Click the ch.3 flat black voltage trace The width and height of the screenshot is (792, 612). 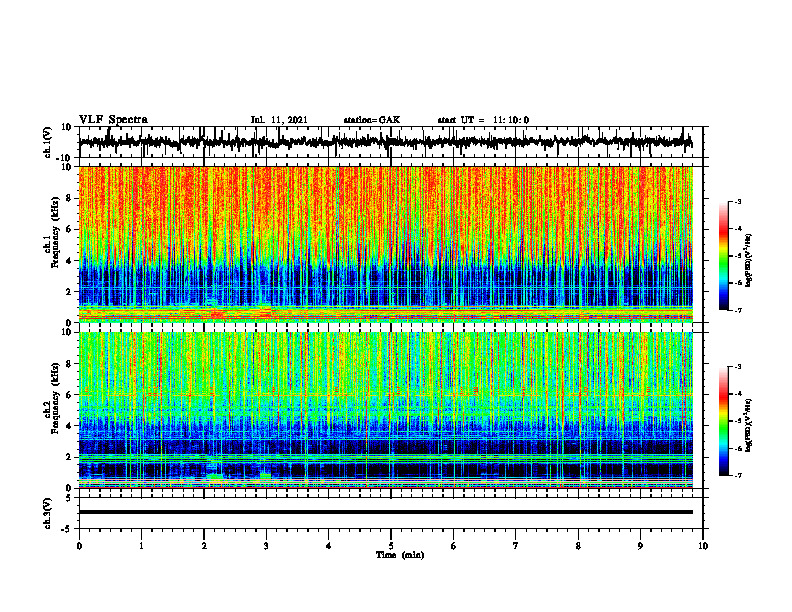coord(386,512)
